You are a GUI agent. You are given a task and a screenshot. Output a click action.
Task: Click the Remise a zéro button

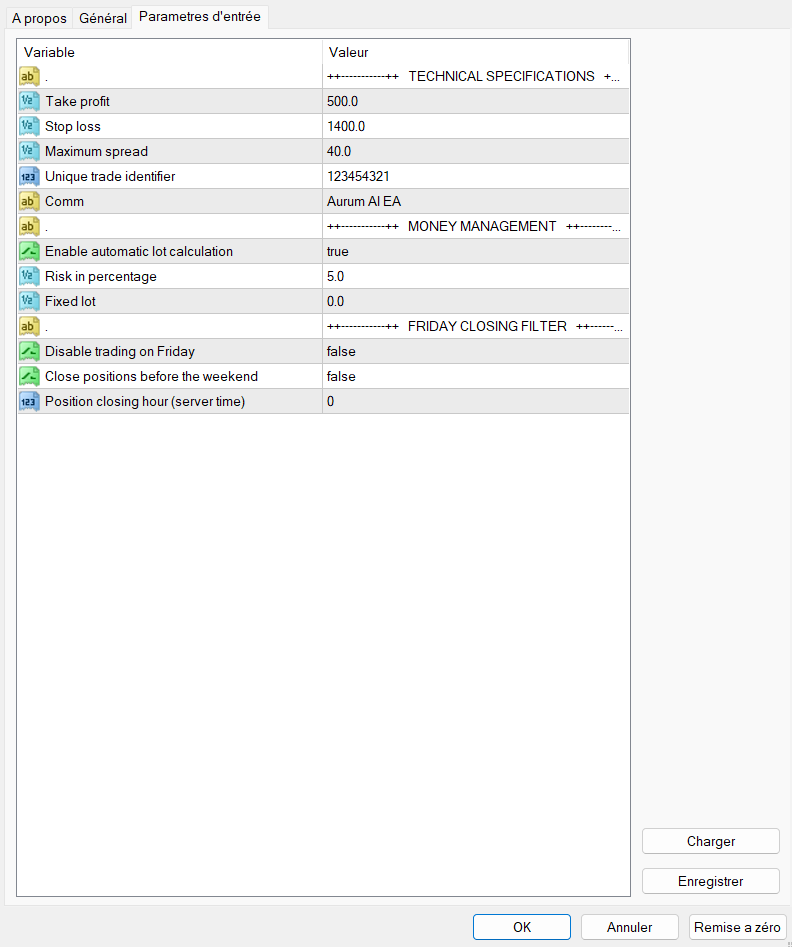[x=737, y=927]
